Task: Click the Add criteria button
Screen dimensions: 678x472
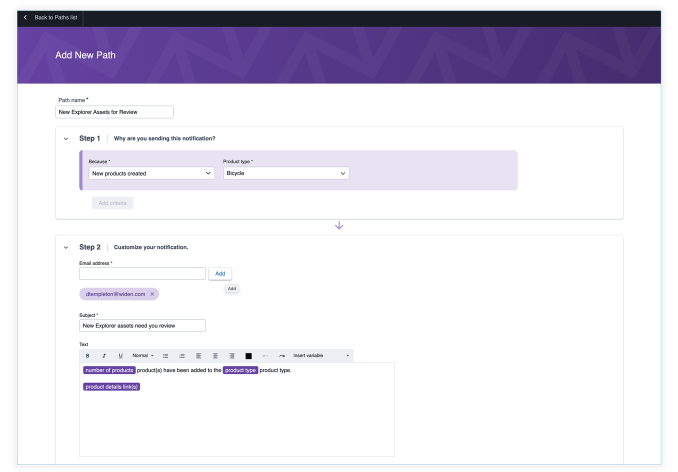Action: click(112, 203)
